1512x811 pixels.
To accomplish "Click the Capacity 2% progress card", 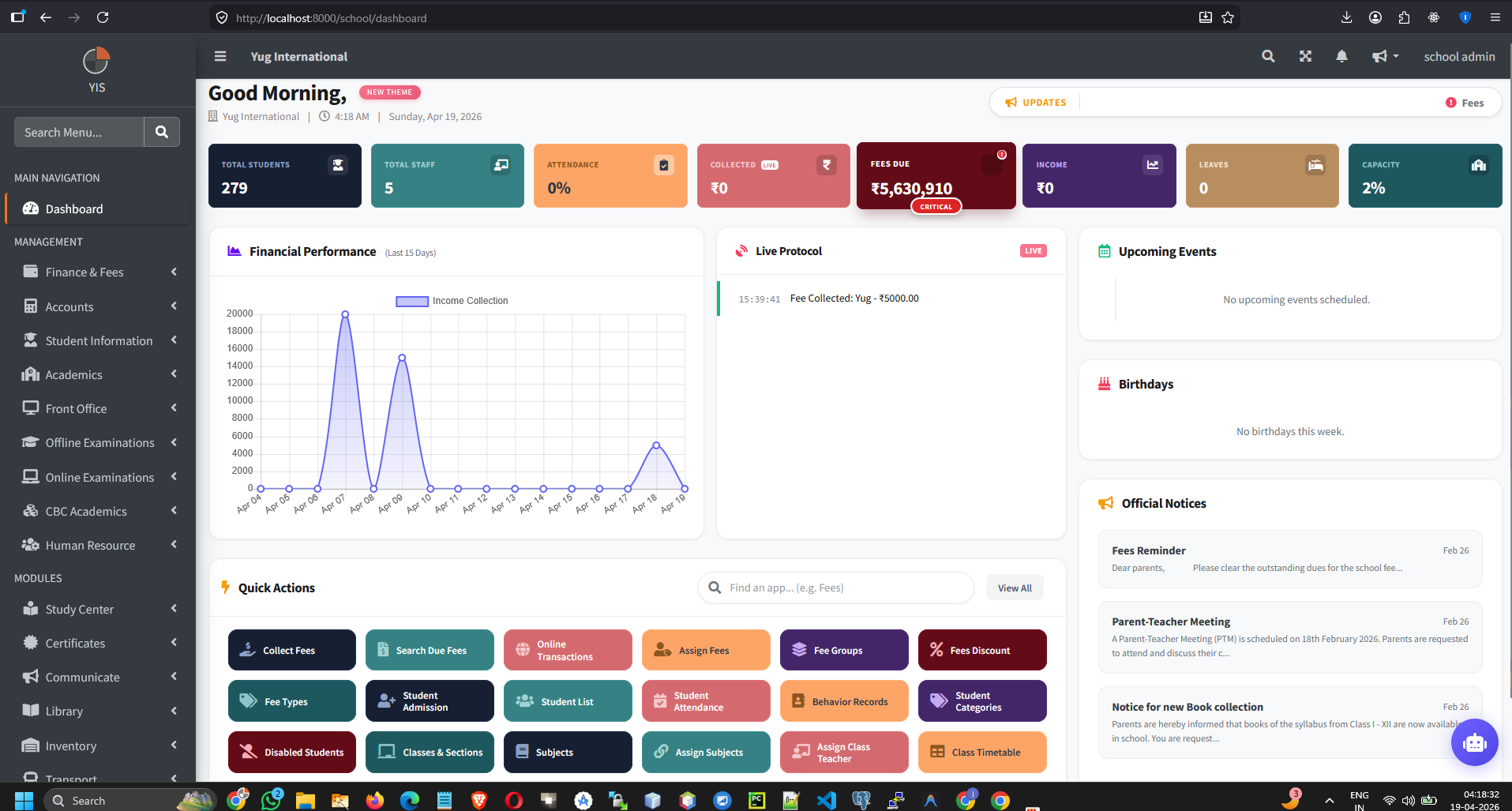I will click(x=1424, y=175).
